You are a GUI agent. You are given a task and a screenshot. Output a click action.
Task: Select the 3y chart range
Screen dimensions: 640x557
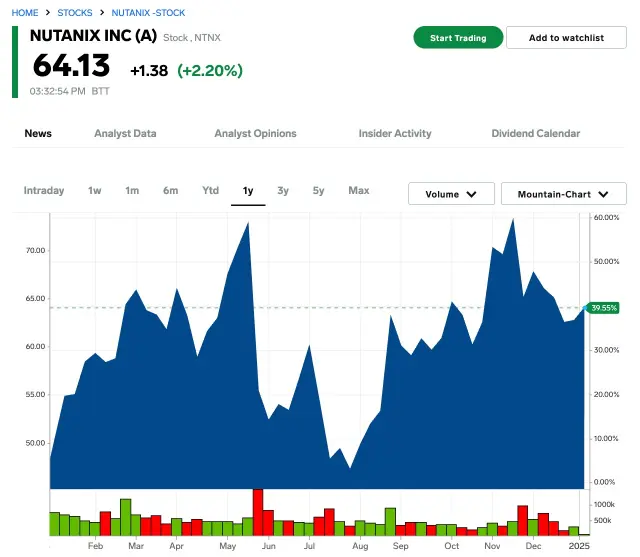283,191
